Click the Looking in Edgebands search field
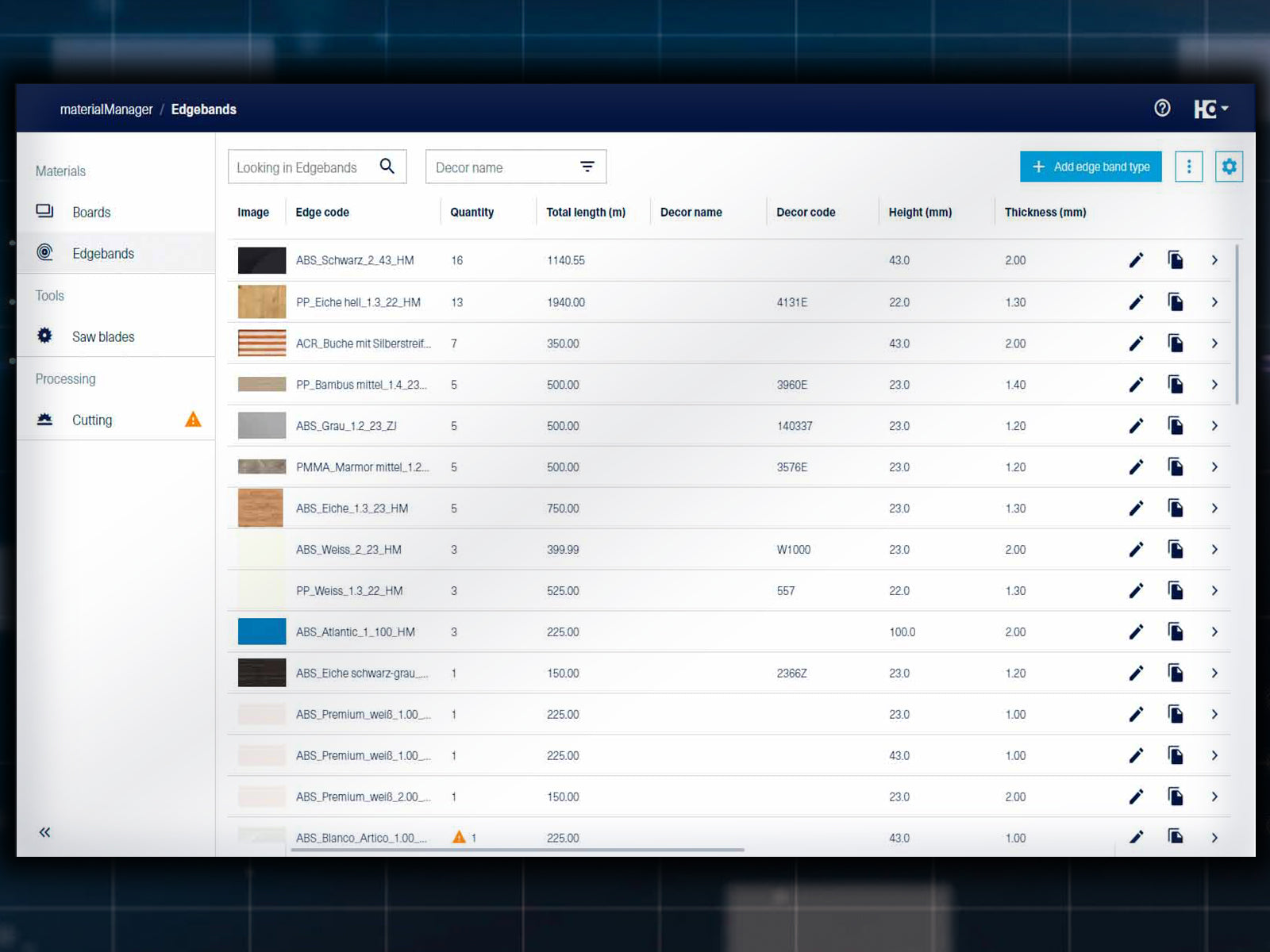 (x=302, y=167)
